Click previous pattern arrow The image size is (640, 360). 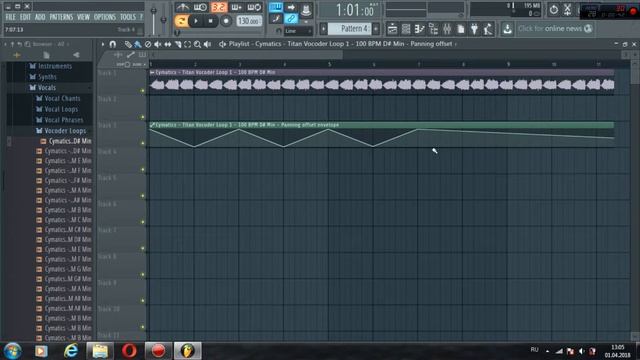point(324,29)
